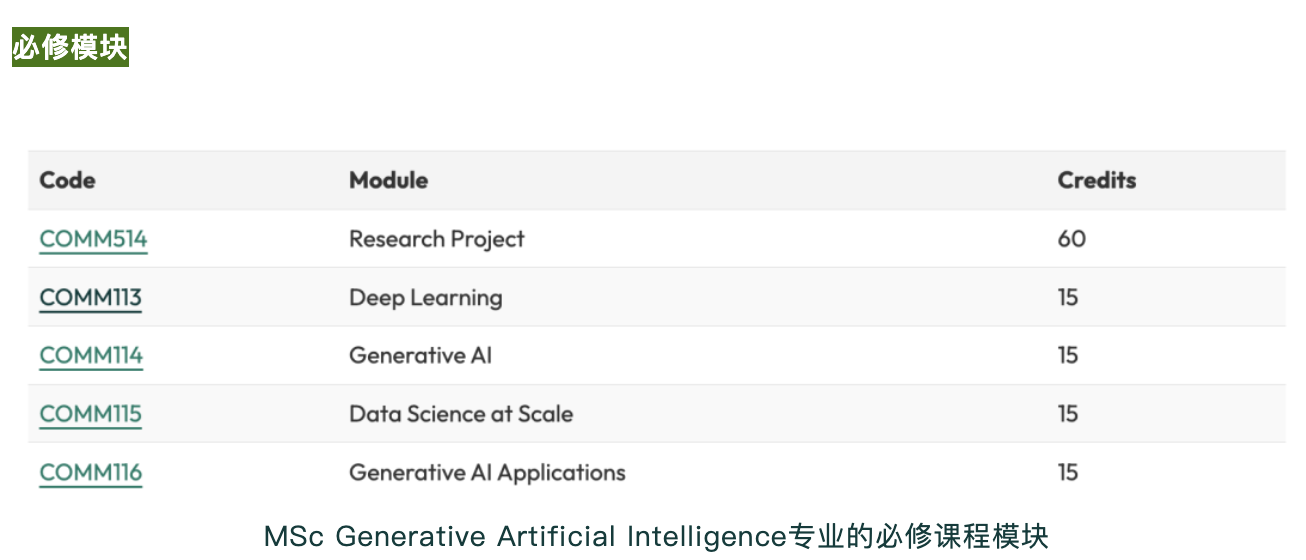Select the Research Project module name

[x=436, y=239]
